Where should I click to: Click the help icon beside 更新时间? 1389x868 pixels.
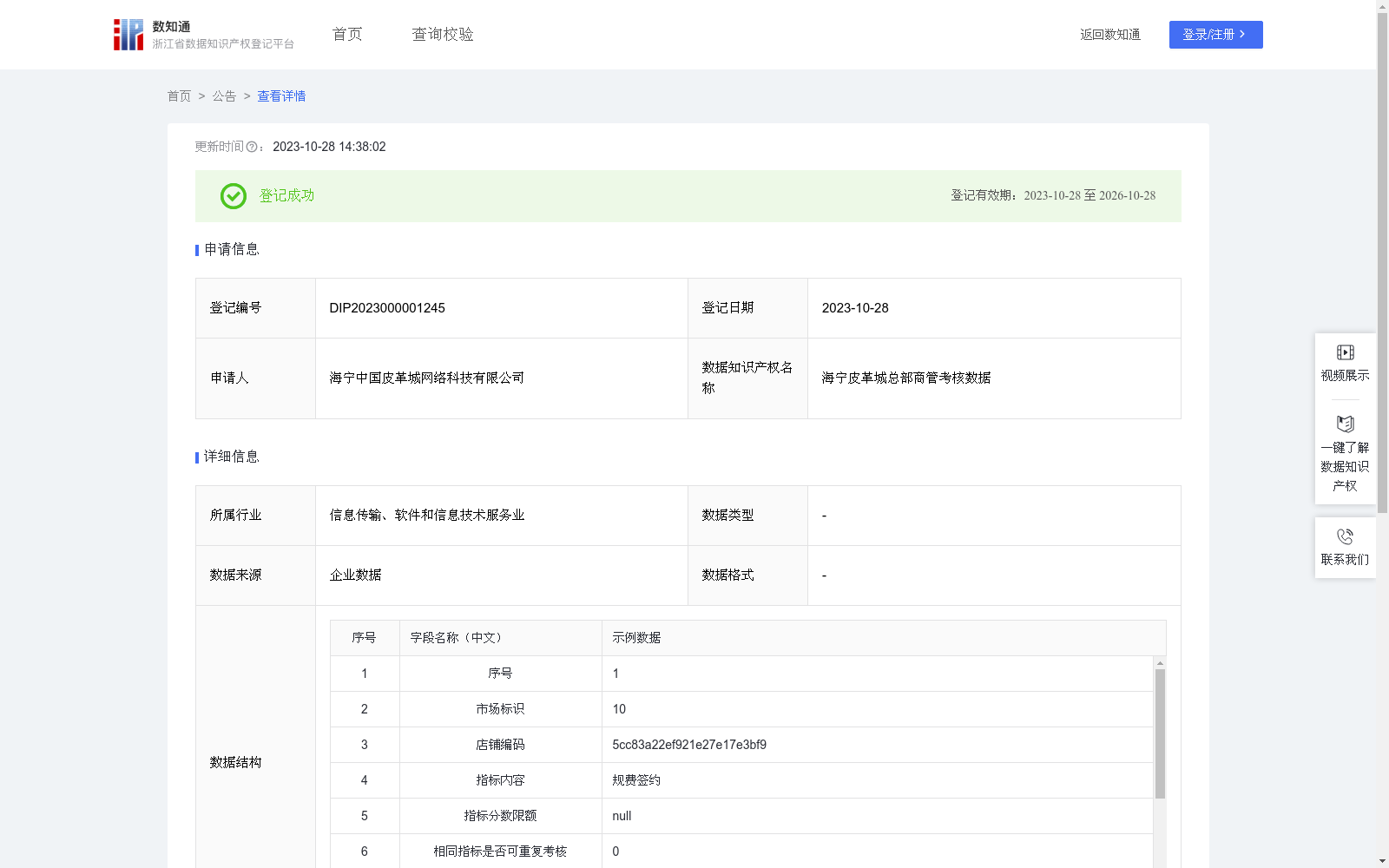[x=252, y=148]
